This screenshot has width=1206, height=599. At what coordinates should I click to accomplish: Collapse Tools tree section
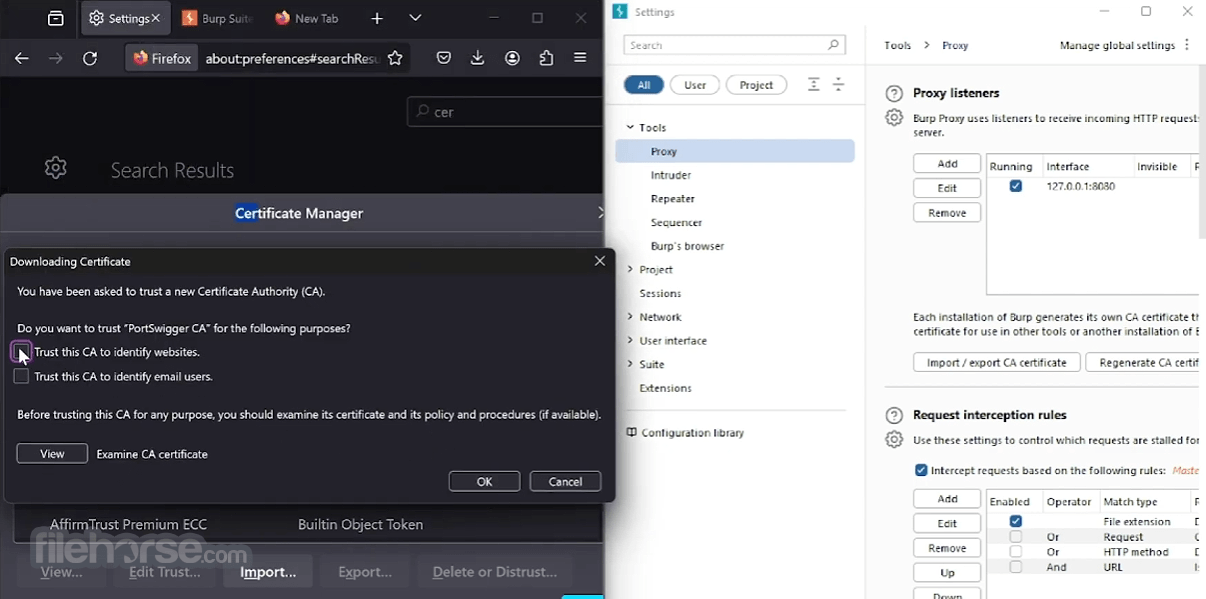point(630,127)
